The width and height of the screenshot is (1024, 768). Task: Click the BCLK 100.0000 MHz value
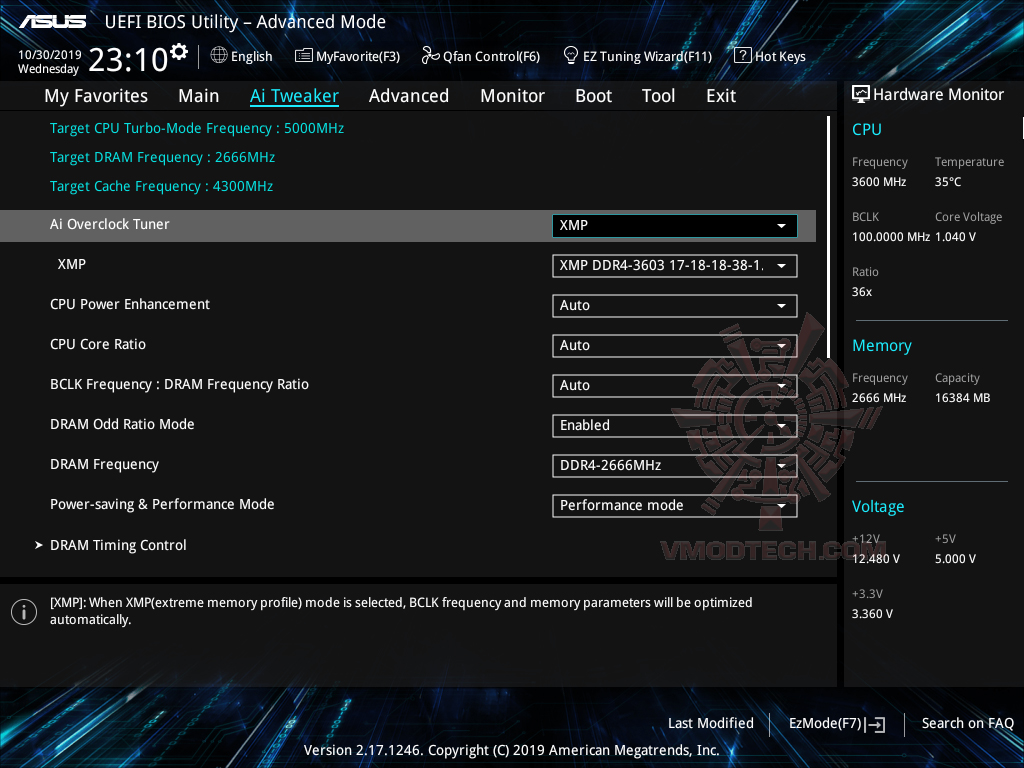click(x=891, y=237)
